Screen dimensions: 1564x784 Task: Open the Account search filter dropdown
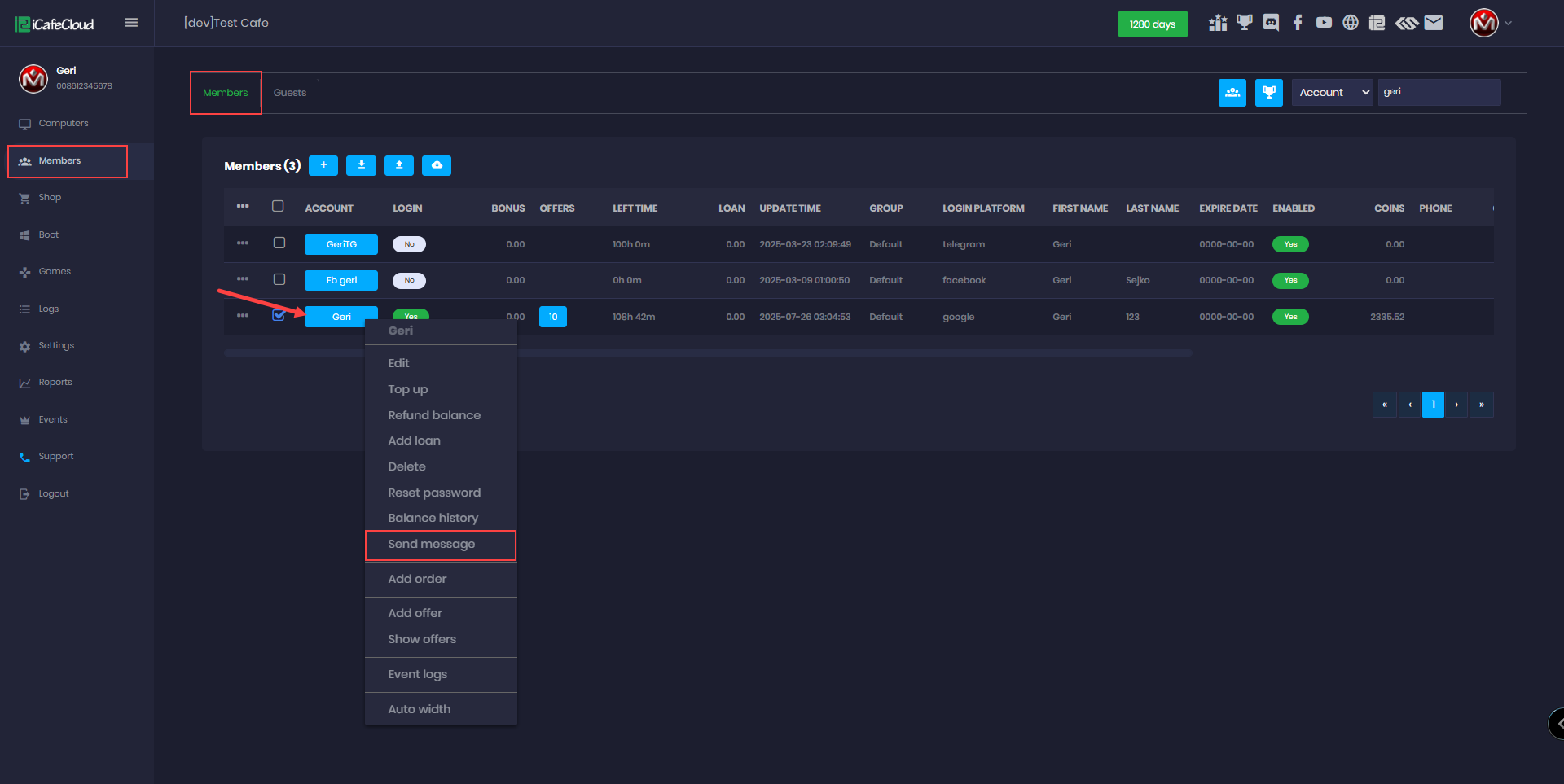pyautogui.click(x=1332, y=93)
